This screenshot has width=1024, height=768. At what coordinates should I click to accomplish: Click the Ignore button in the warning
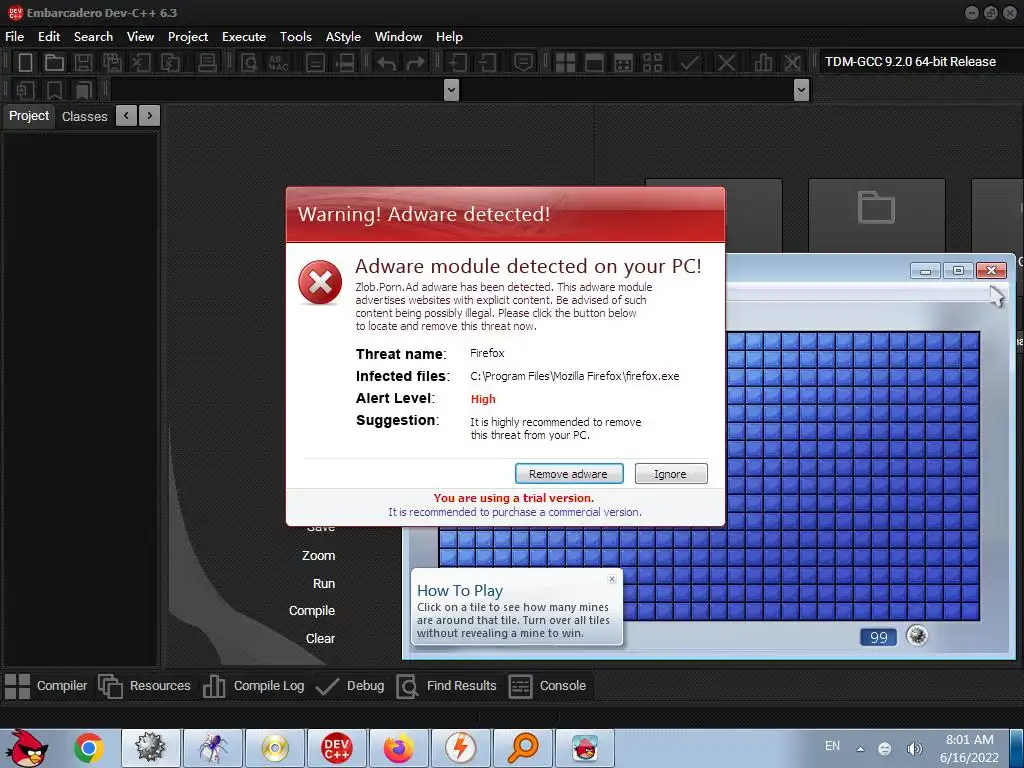[671, 473]
